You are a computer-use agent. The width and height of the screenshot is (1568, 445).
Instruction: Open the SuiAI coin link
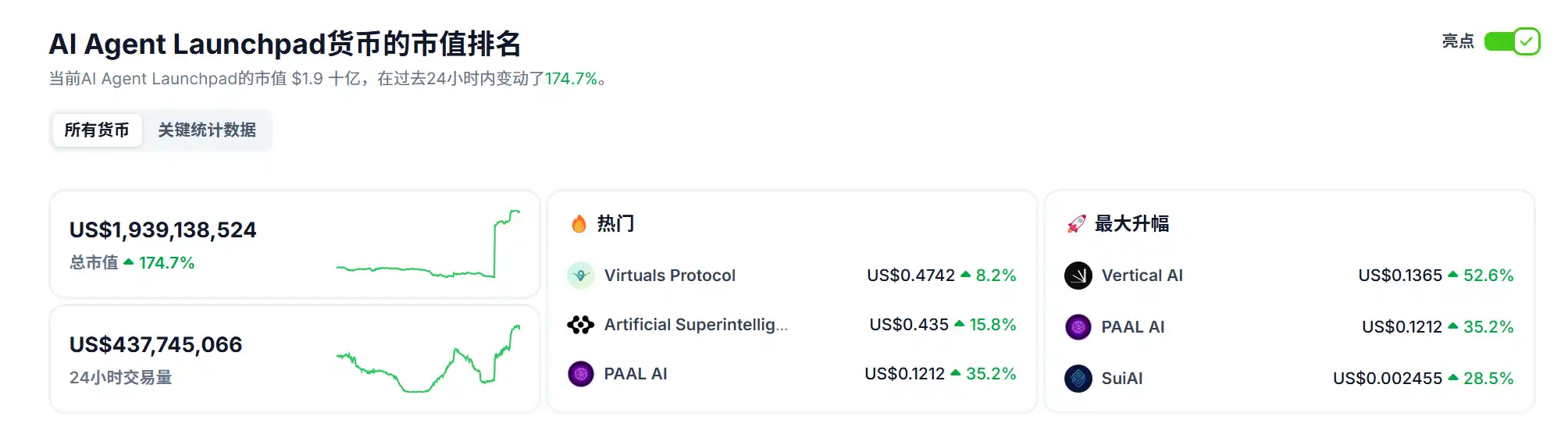pos(1121,379)
